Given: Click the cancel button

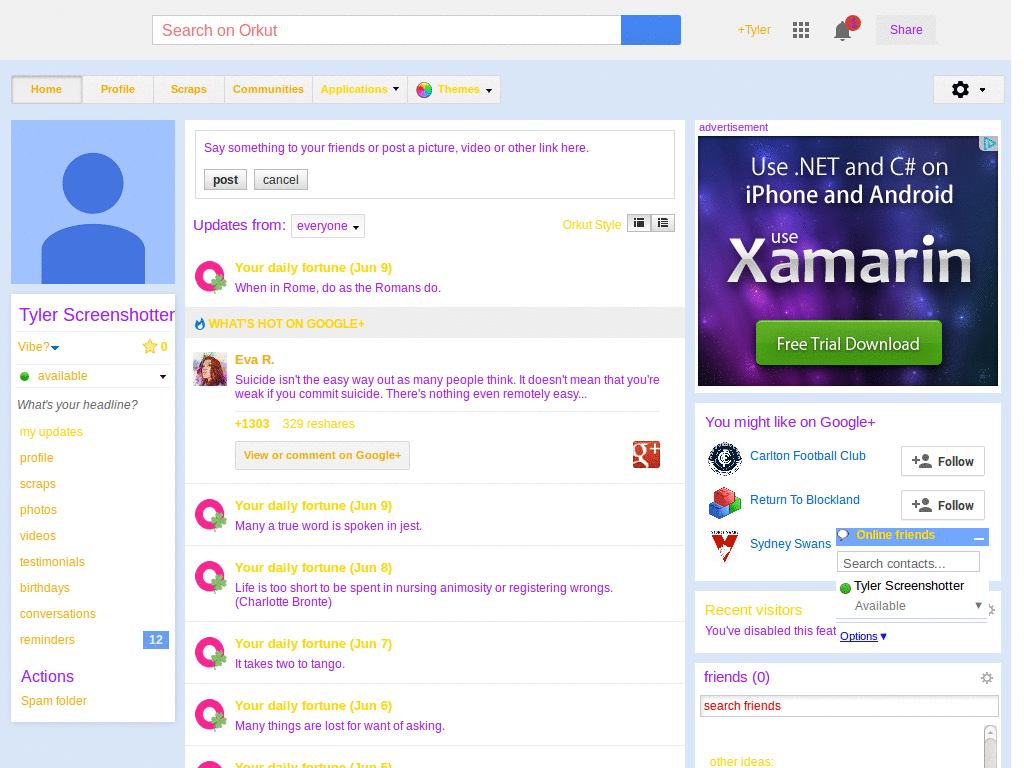Looking at the screenshot, I should [281, 180].
